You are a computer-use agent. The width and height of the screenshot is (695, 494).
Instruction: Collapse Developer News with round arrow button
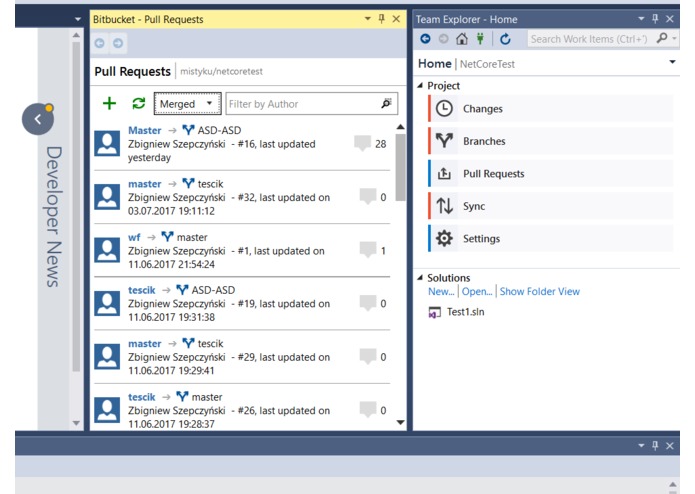tap(38, 119)
